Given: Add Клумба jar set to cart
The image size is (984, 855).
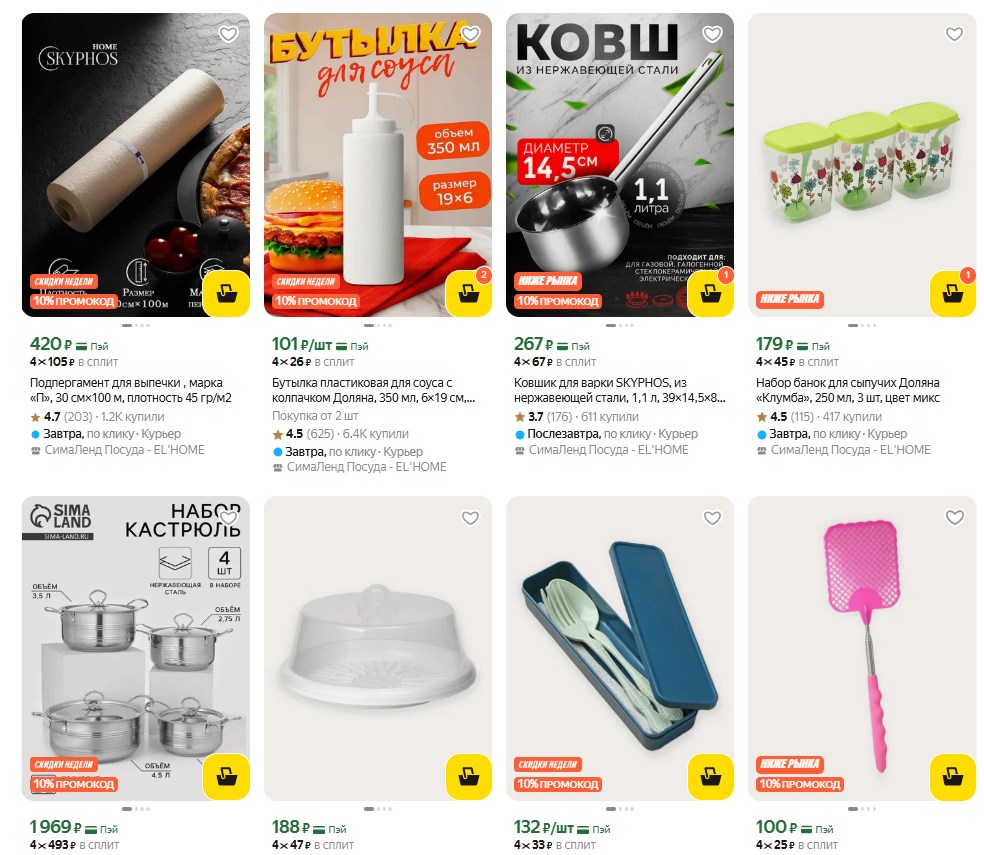Looking at the screenshot, I should pyautogui.click(x=953, y=293).
